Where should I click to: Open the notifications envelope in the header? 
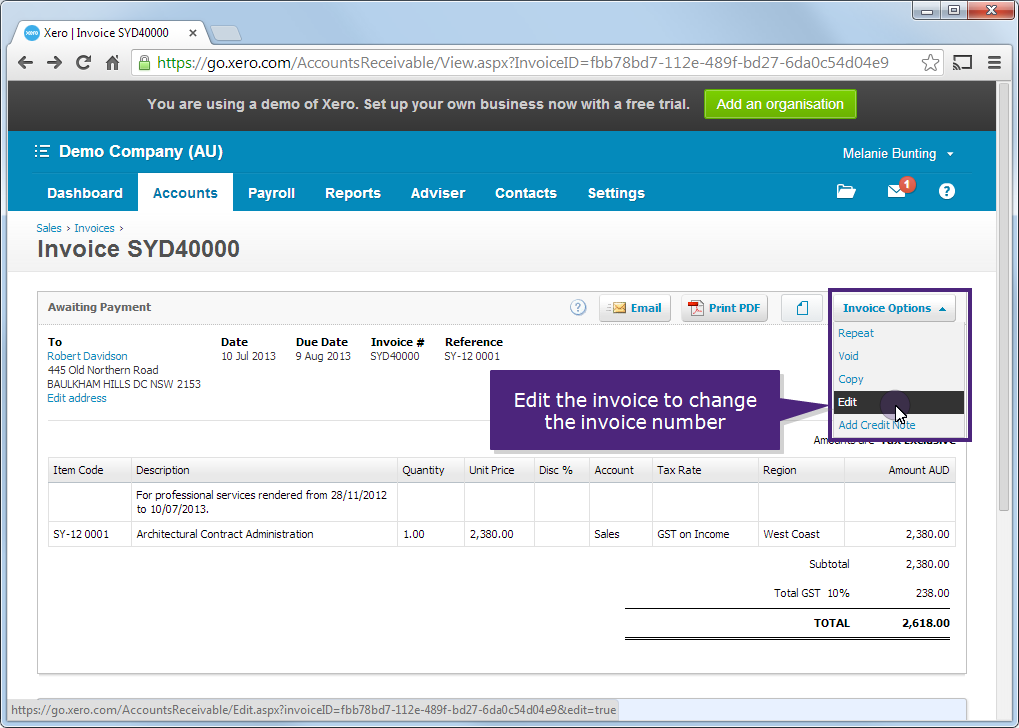896,191
